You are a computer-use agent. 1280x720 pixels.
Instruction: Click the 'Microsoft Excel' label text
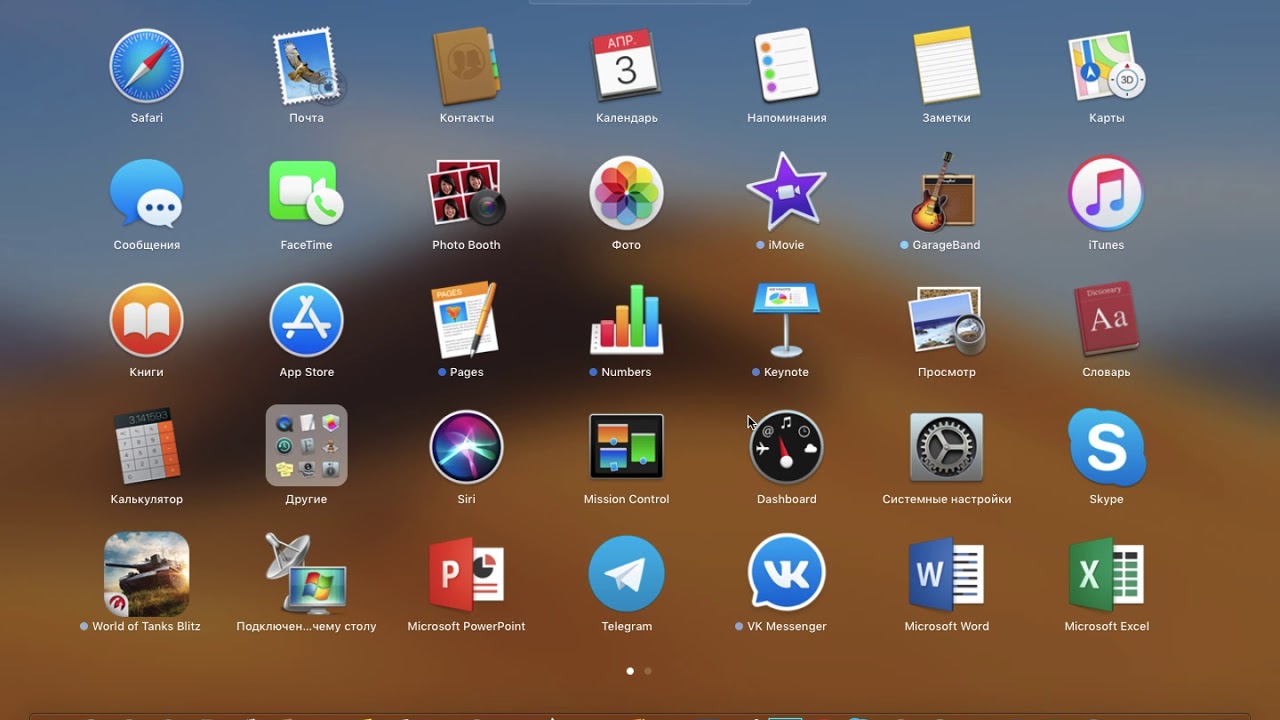click(1107, 626)
